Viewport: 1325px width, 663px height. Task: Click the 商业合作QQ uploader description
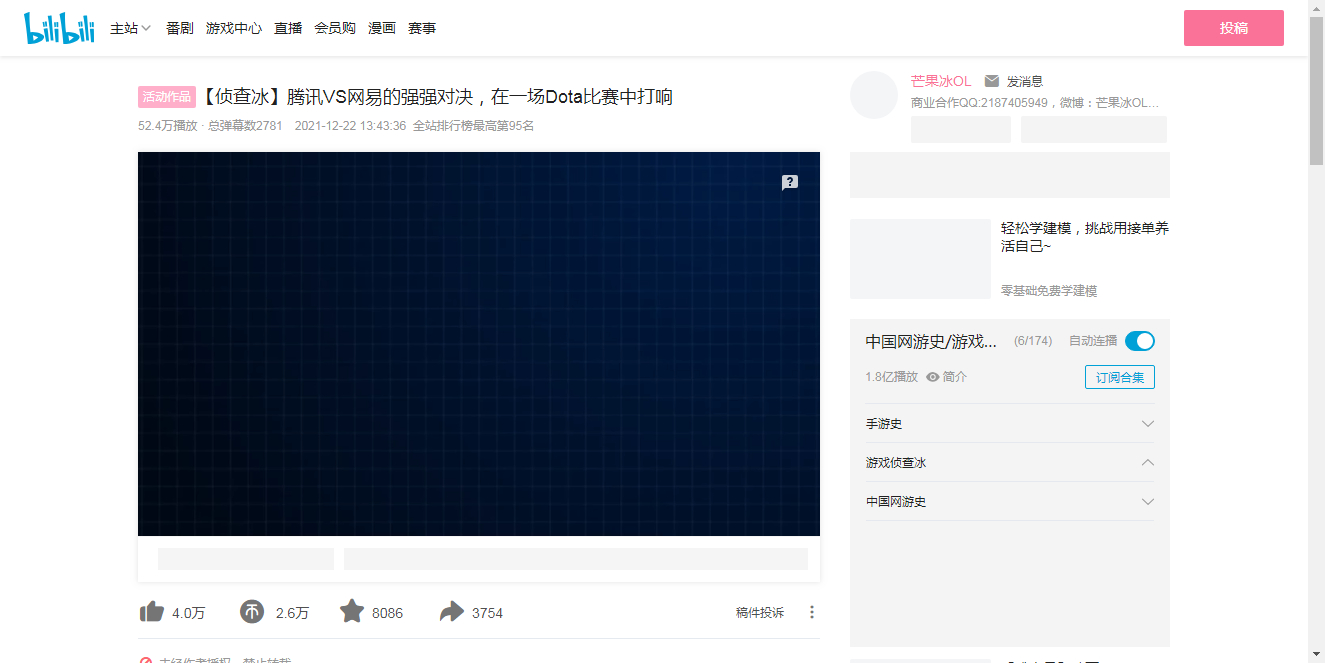click(x=1035, y=103)
